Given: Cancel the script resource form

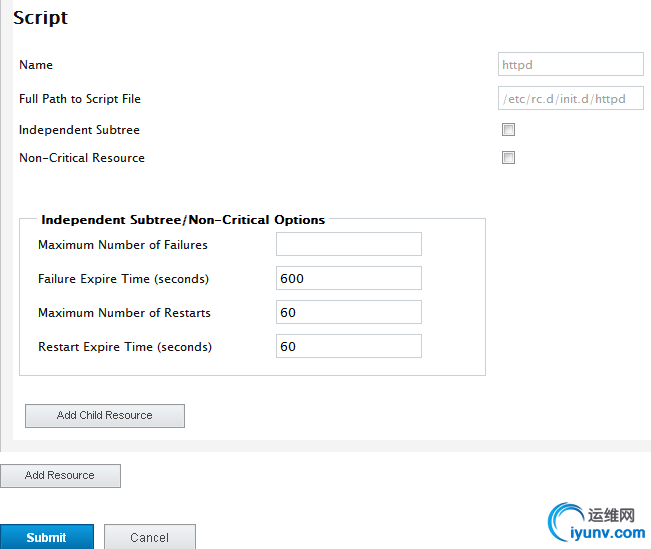Looking at the screenshot, I should (x=149, y=537).
